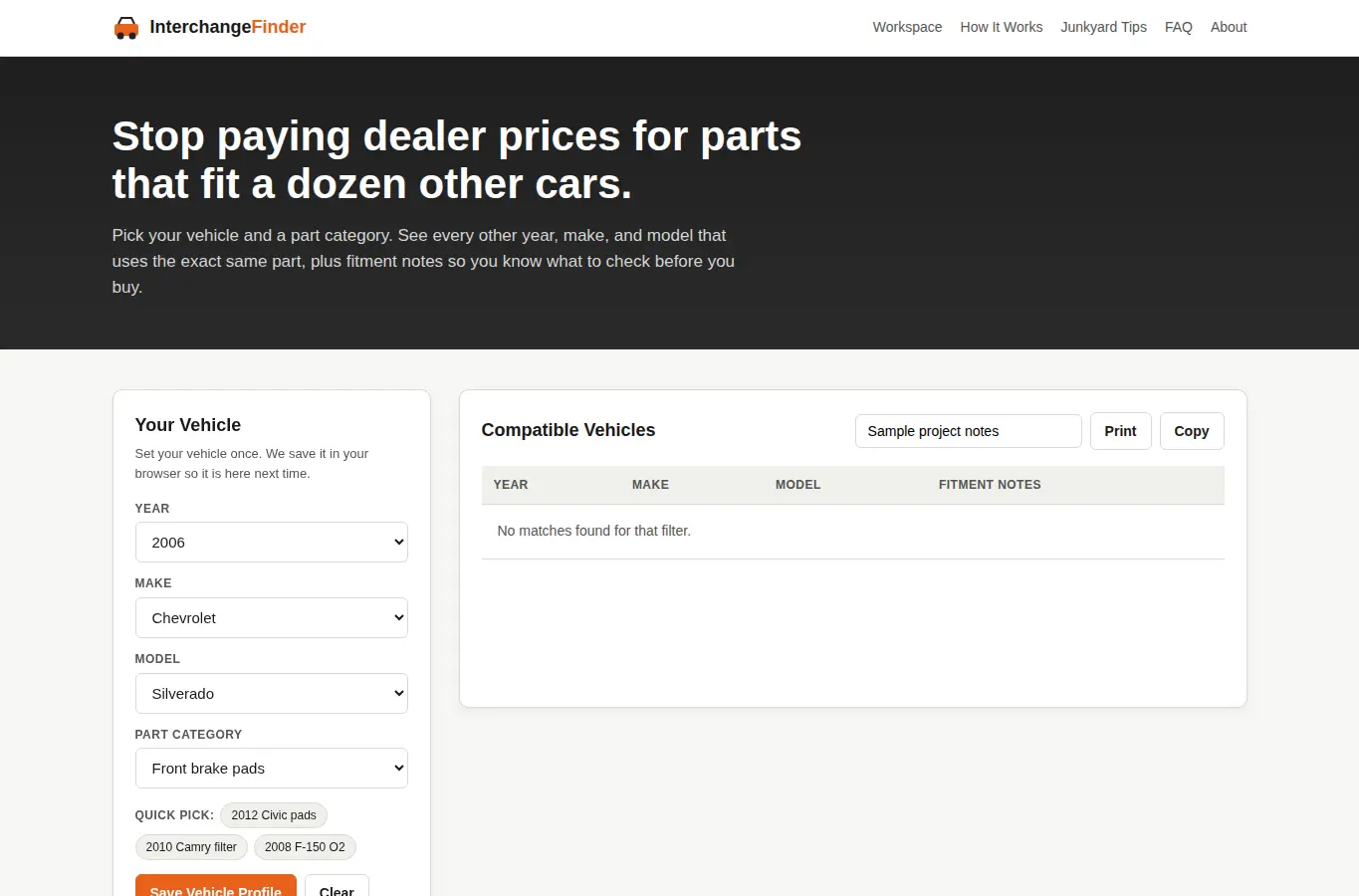Click the 'No matches found' message row

853,532
